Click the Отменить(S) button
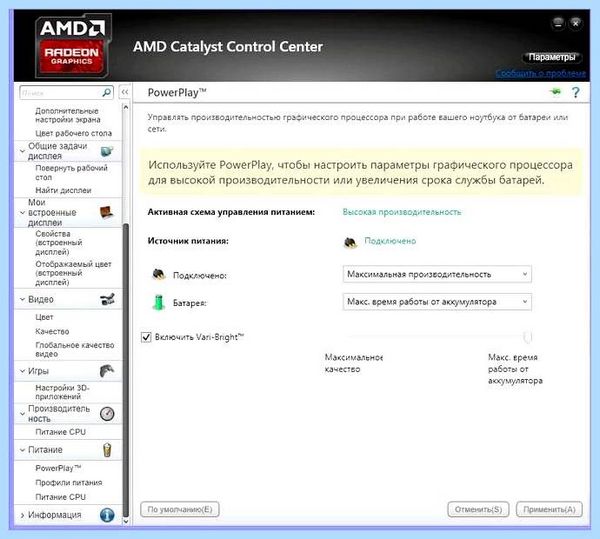Viewport: 600px width, 539px height. (478, 510)
